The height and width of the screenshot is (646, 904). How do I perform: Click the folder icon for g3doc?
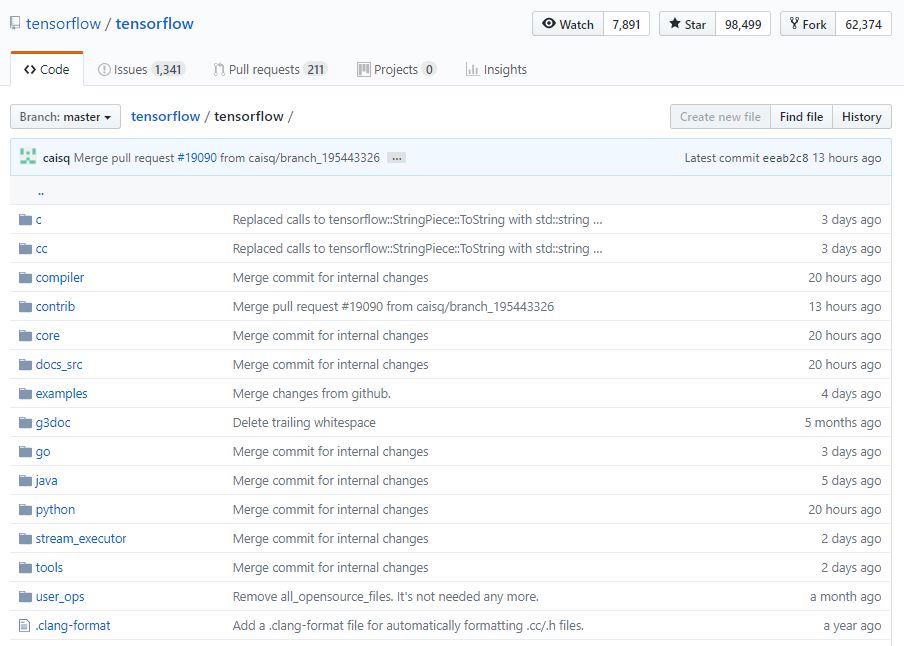(x=25, y=423)
